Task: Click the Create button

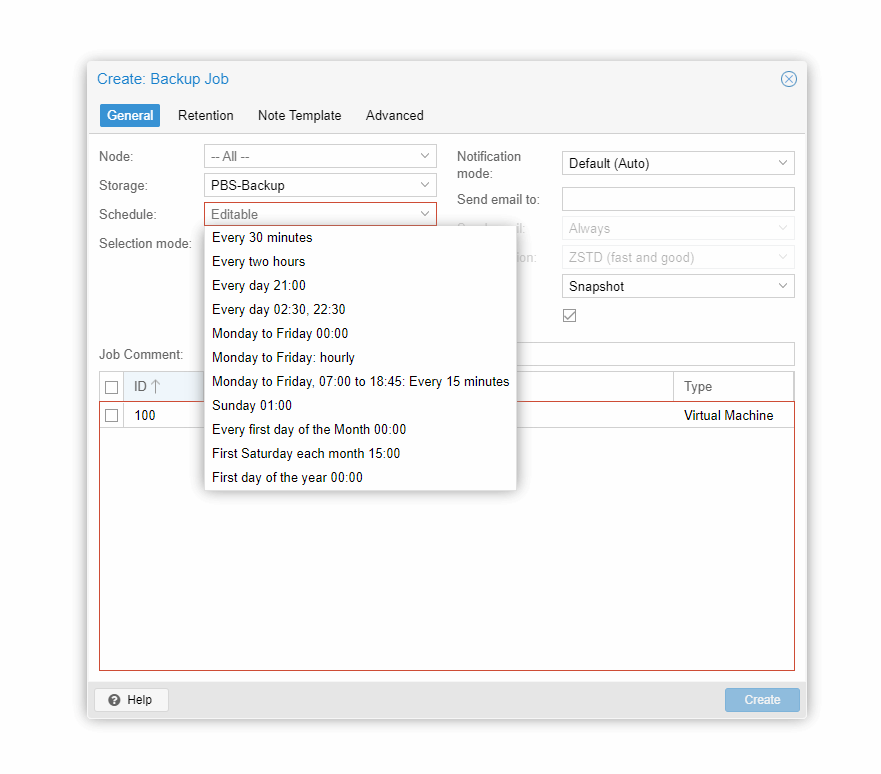Action: (x=761, y=700)
